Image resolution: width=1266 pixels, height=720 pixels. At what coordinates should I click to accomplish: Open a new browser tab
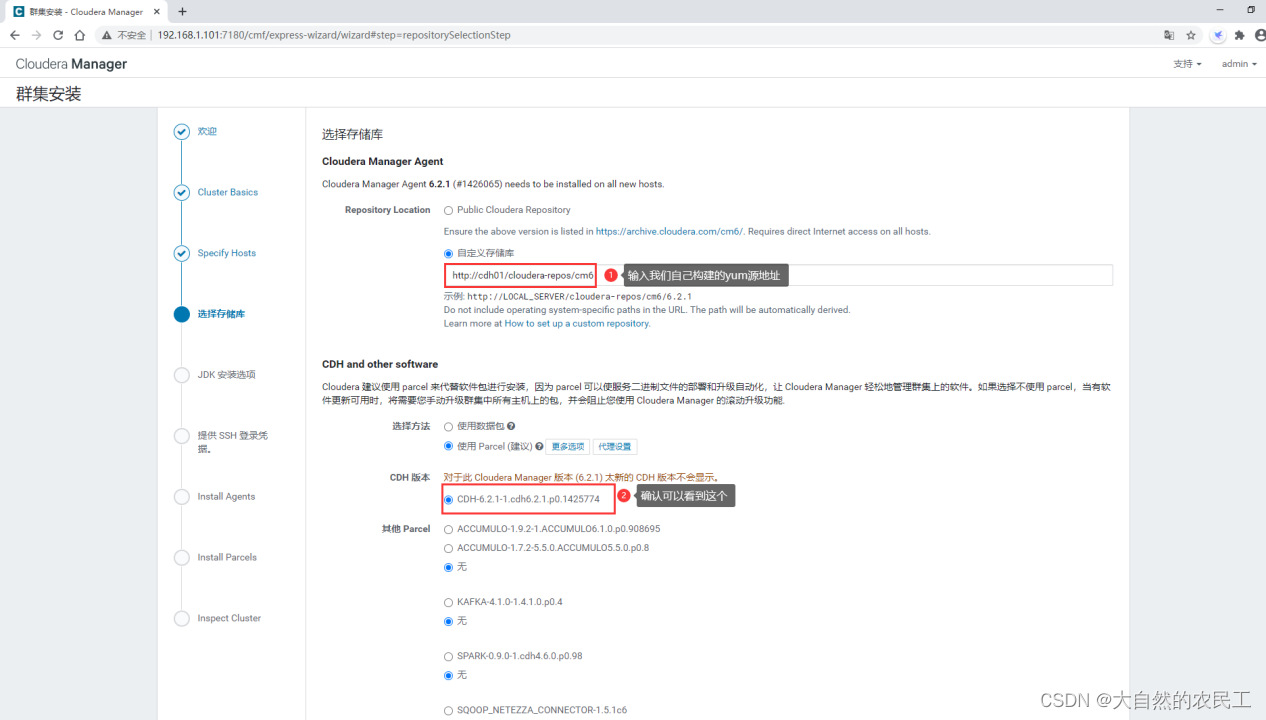click(x=182, y=11)
